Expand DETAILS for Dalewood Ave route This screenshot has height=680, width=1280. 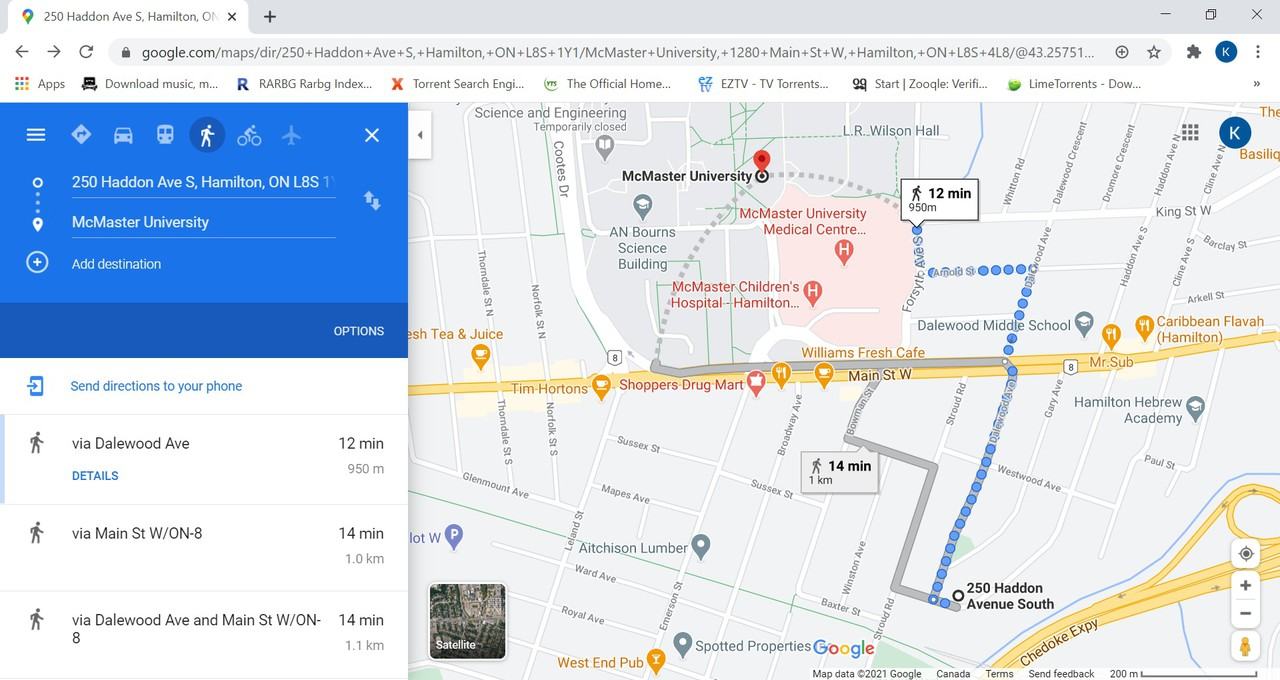click(x=95, y=476)
